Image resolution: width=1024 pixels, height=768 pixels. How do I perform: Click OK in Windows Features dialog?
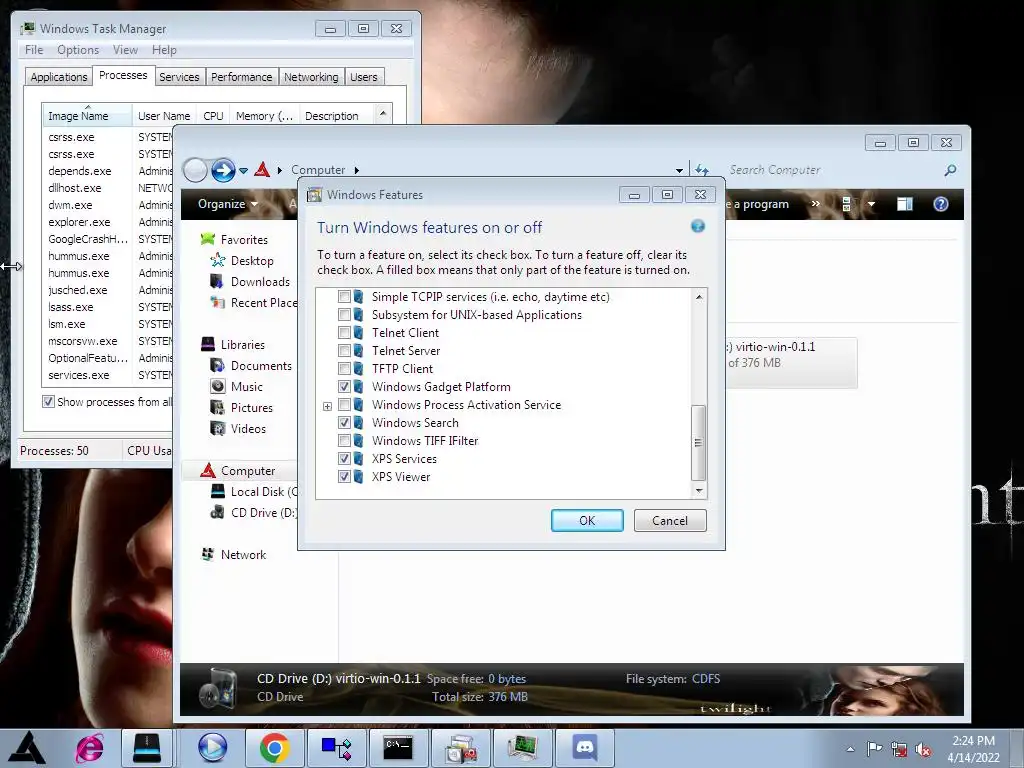587,520
